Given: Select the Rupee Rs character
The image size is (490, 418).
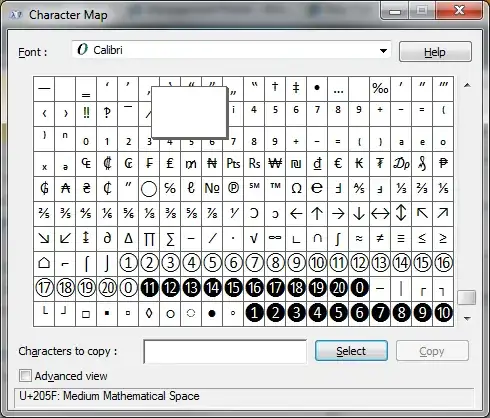Looking at the screenshot, I should click(254, 164).
